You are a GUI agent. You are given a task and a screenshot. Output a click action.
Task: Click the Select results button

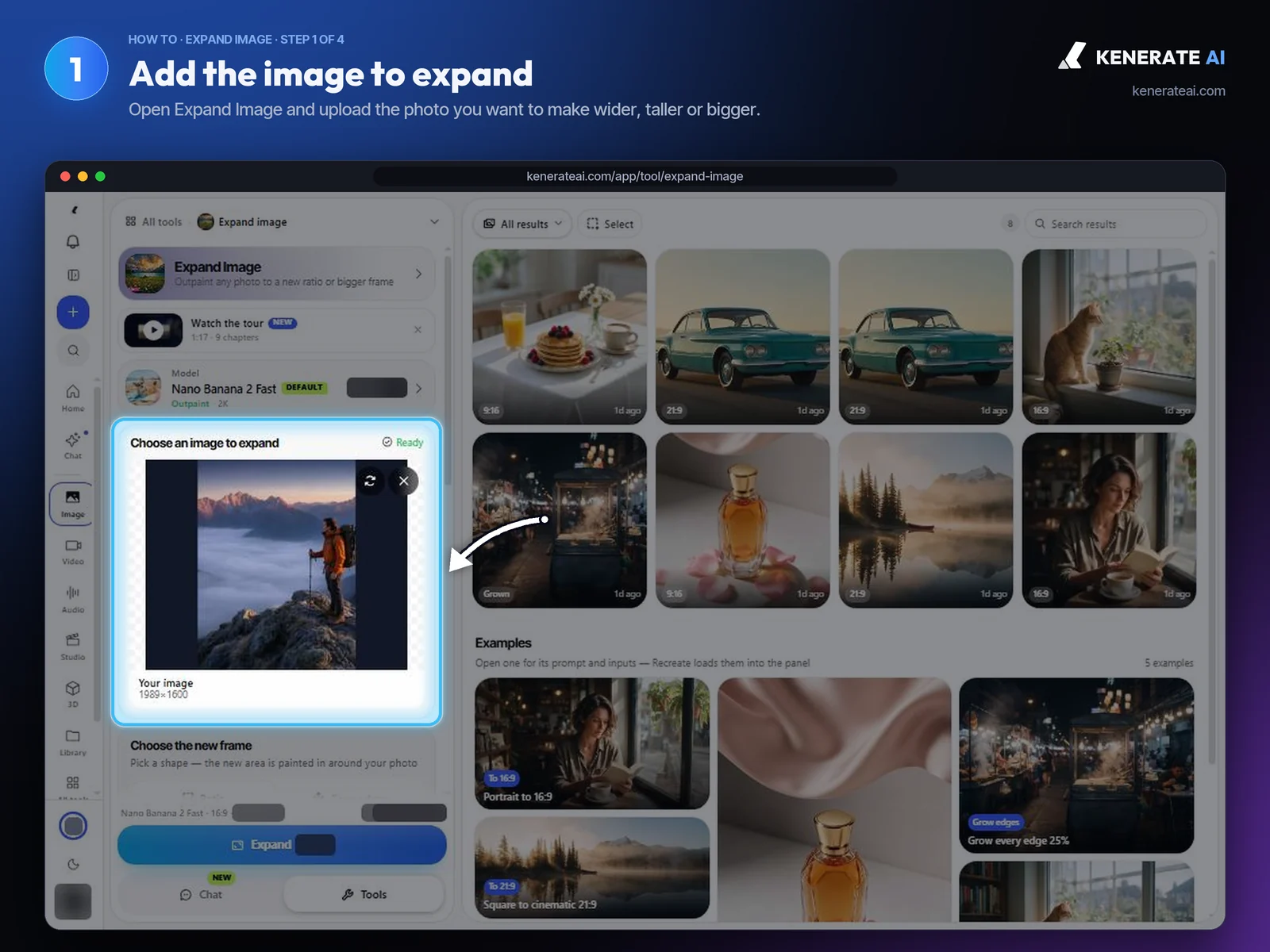[x=610, y=224]
